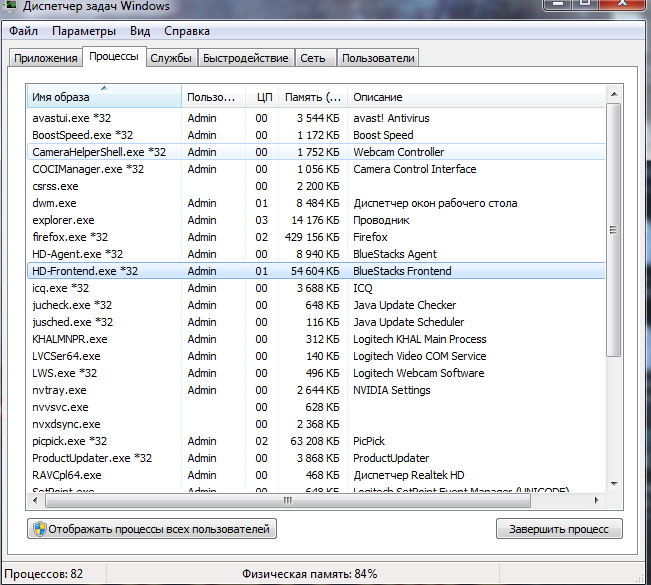
Task: Select the nvtray.exe process
Action: [316, 390]
